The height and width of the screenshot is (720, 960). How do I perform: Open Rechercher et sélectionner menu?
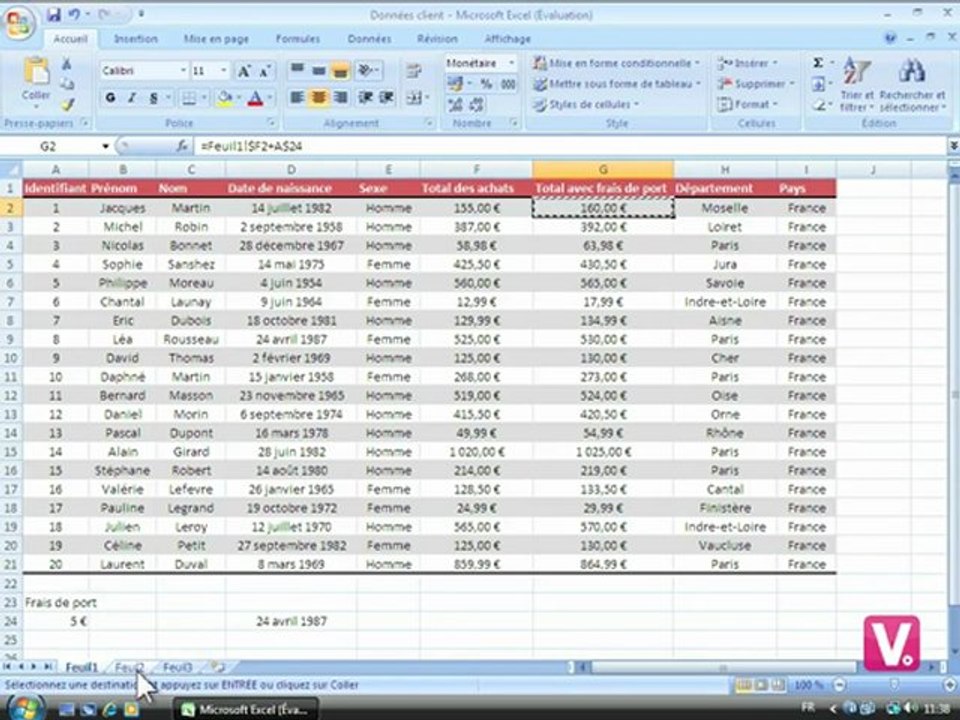912,84
